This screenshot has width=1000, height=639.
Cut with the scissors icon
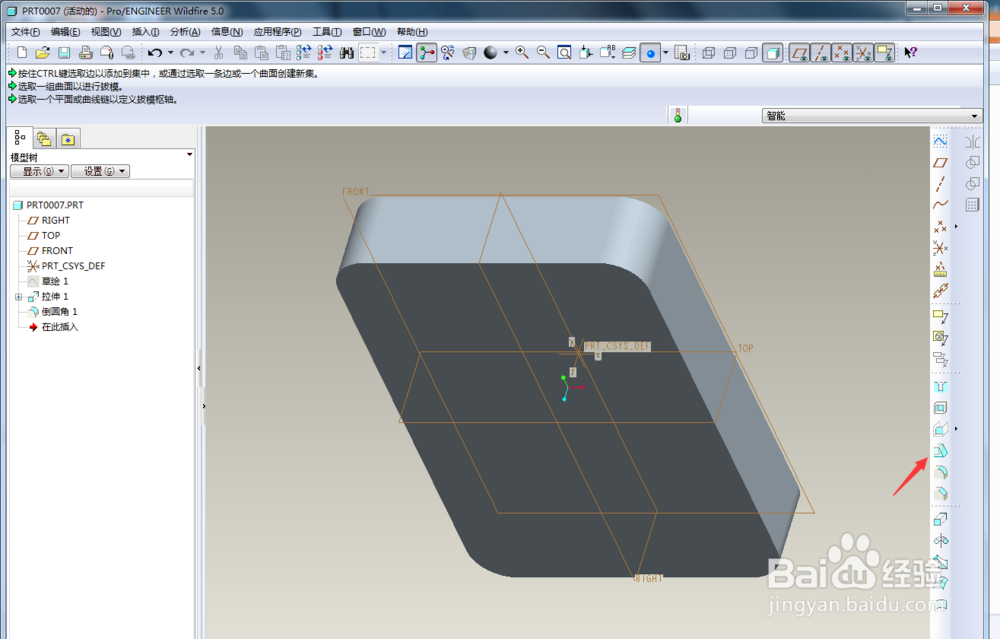pos(219,53)
